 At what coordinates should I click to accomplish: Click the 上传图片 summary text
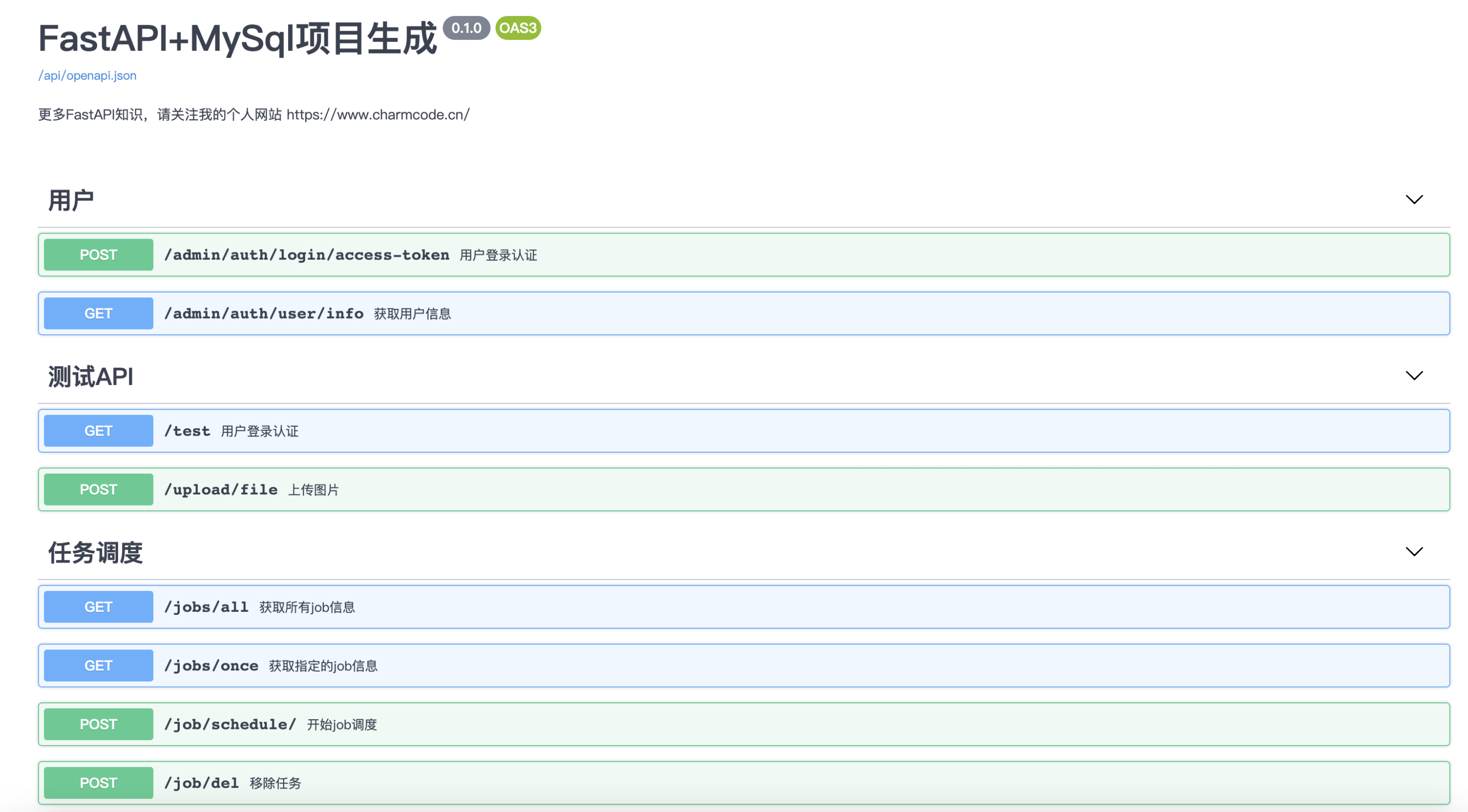(313, 490)
